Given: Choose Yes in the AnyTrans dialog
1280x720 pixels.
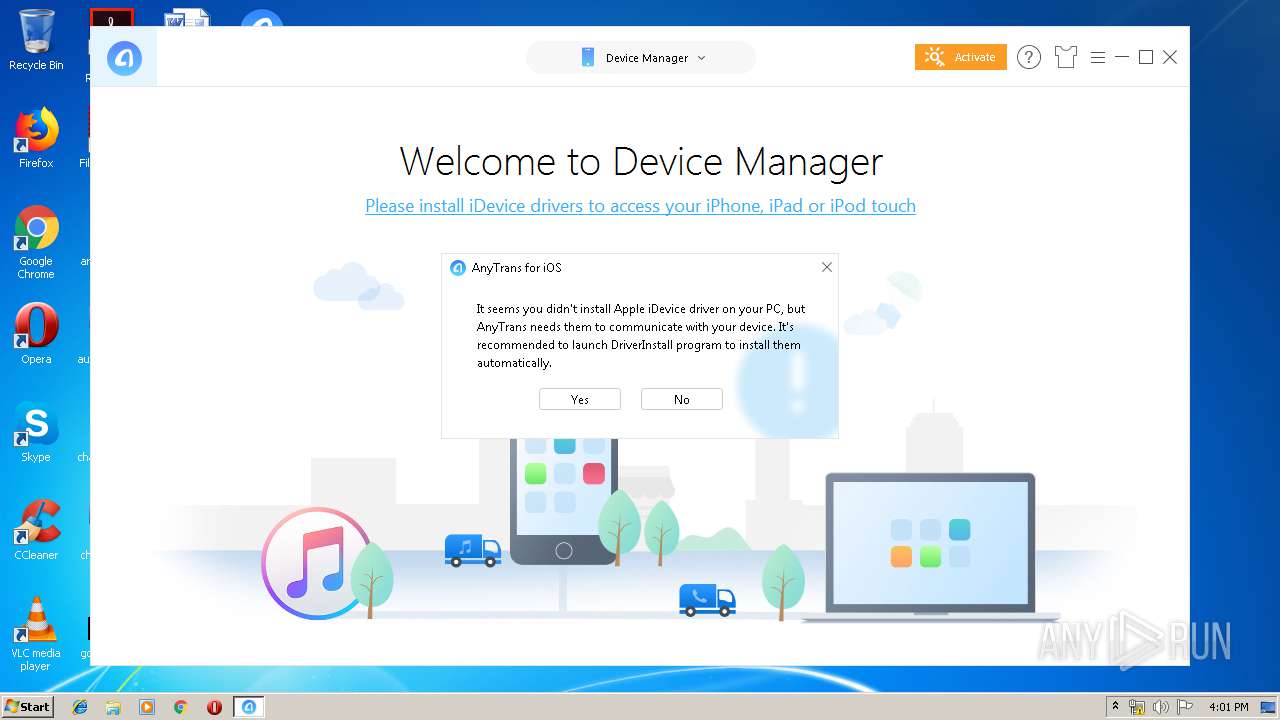Looking at the screenshot, I should pyautogui.click(x=580, y=399).
